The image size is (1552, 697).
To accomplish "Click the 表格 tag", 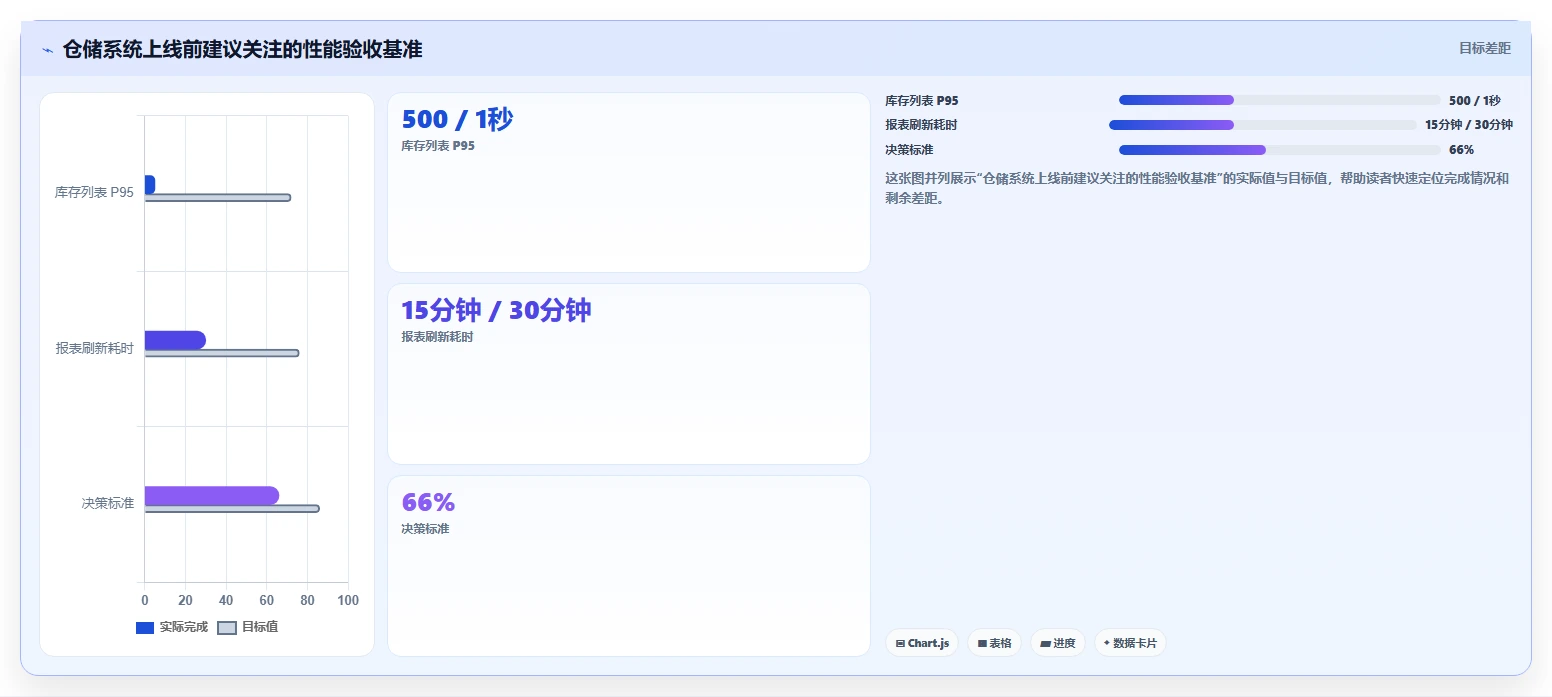I will click(994, 643).
